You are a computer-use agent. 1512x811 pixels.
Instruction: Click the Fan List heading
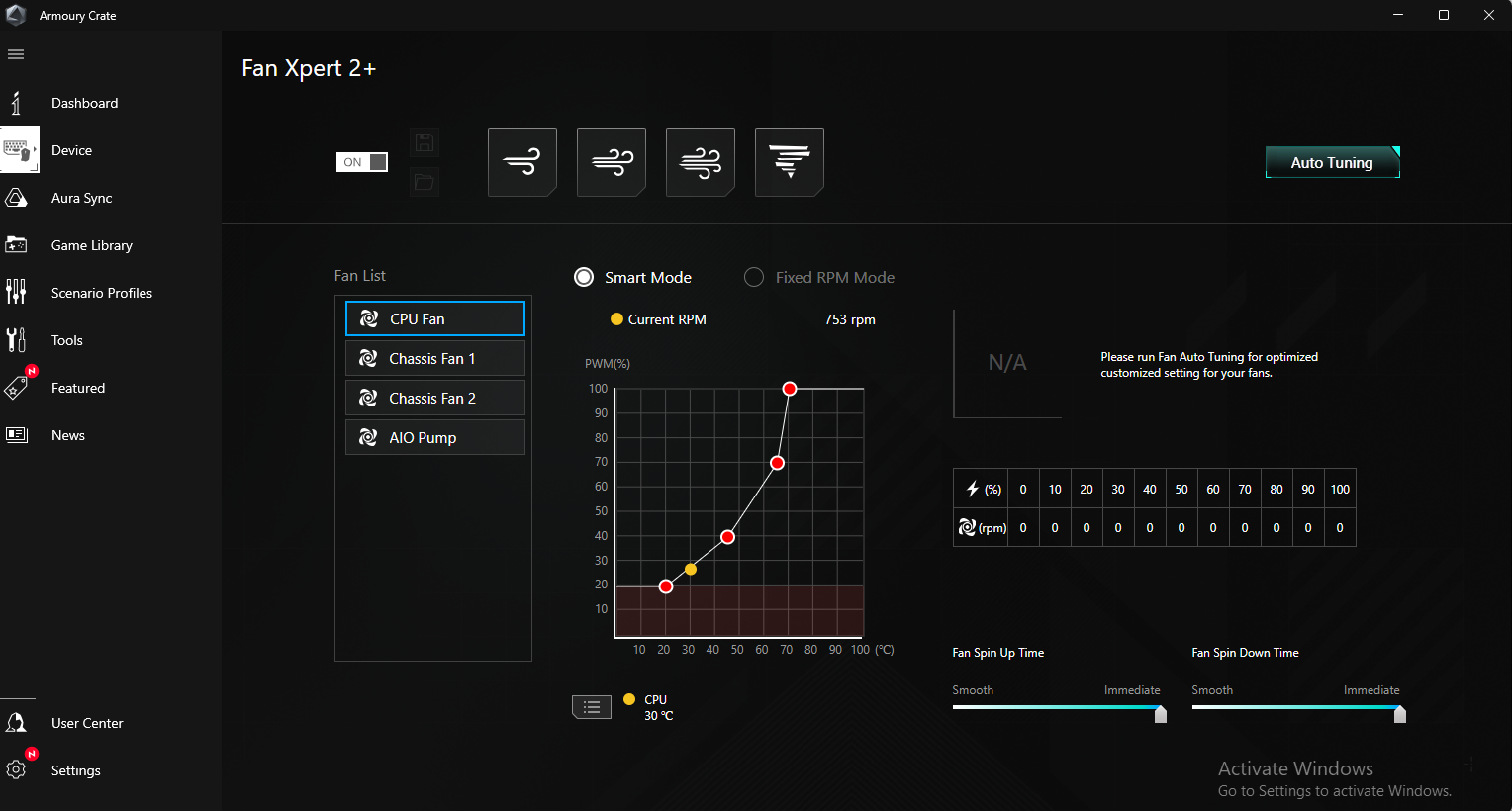click(x=360, y=276)
